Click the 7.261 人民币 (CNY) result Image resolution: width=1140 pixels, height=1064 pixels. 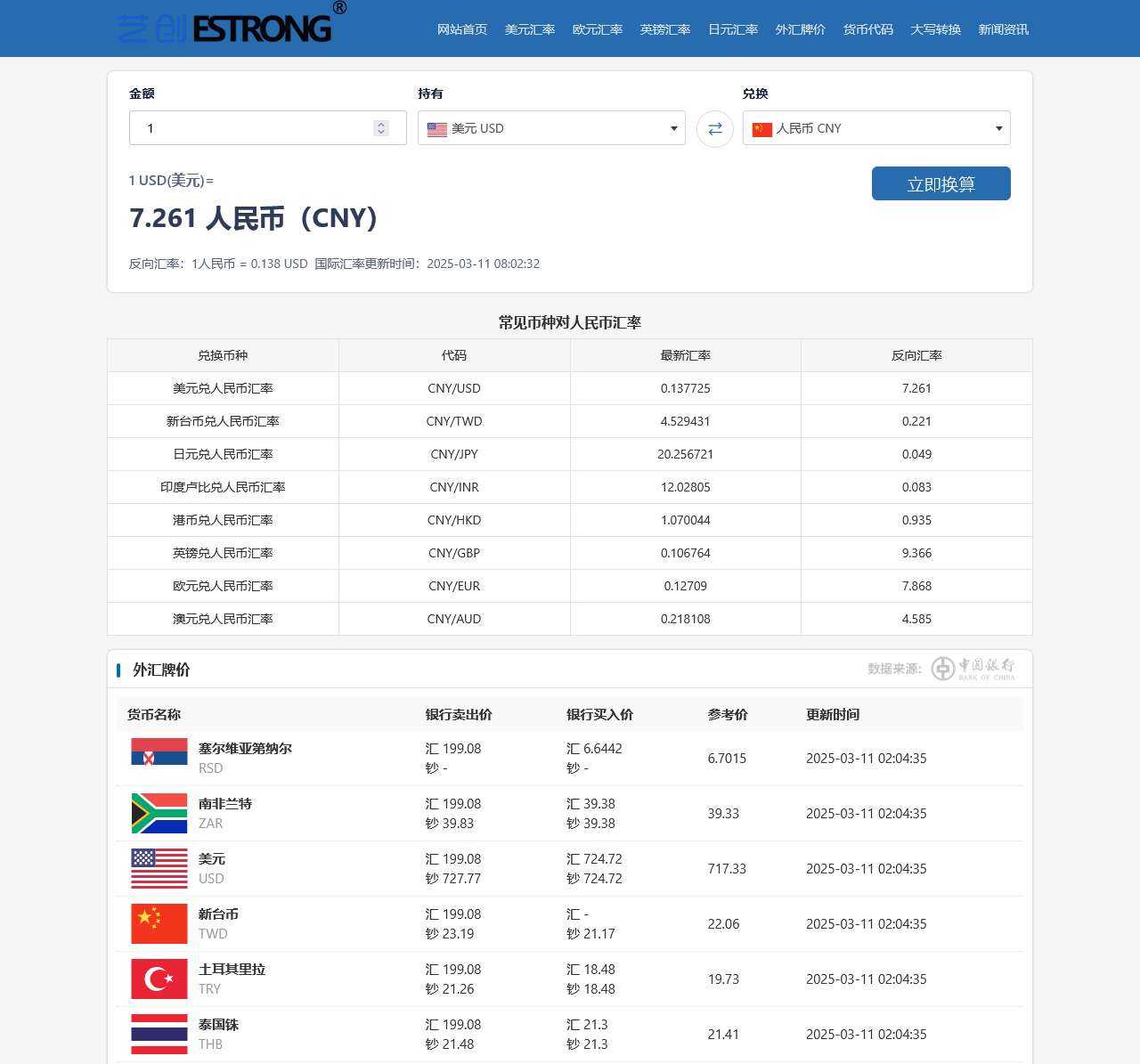coord(253,218)
